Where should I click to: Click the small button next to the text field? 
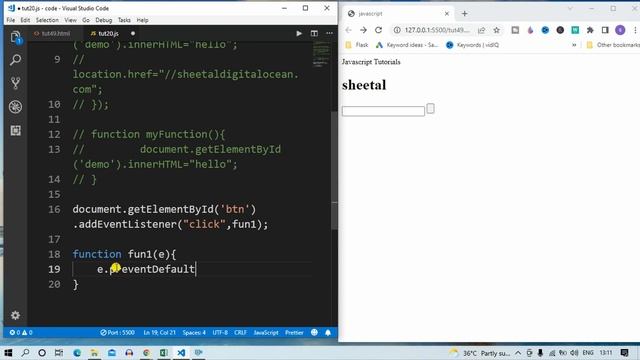431,109
